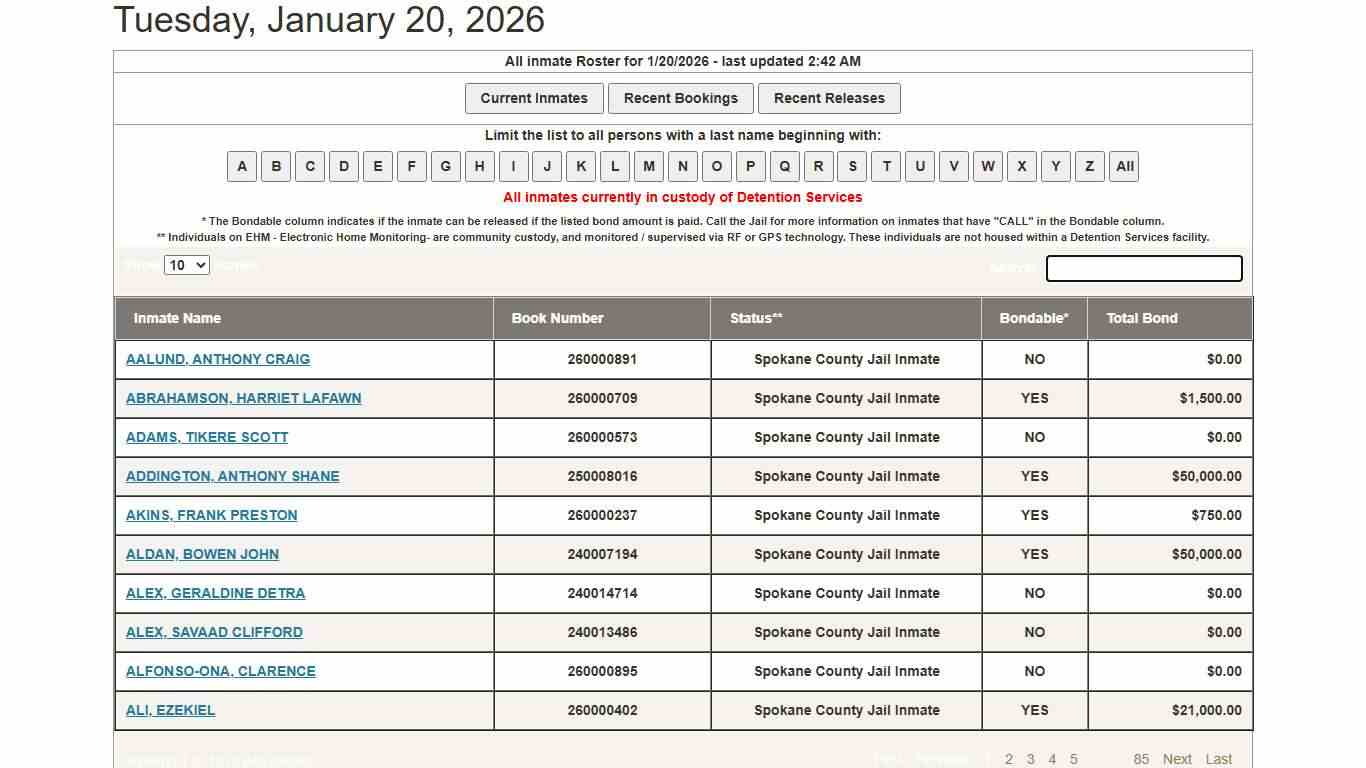Open the entries-per-page dropdown showing 10

(186, 264)
